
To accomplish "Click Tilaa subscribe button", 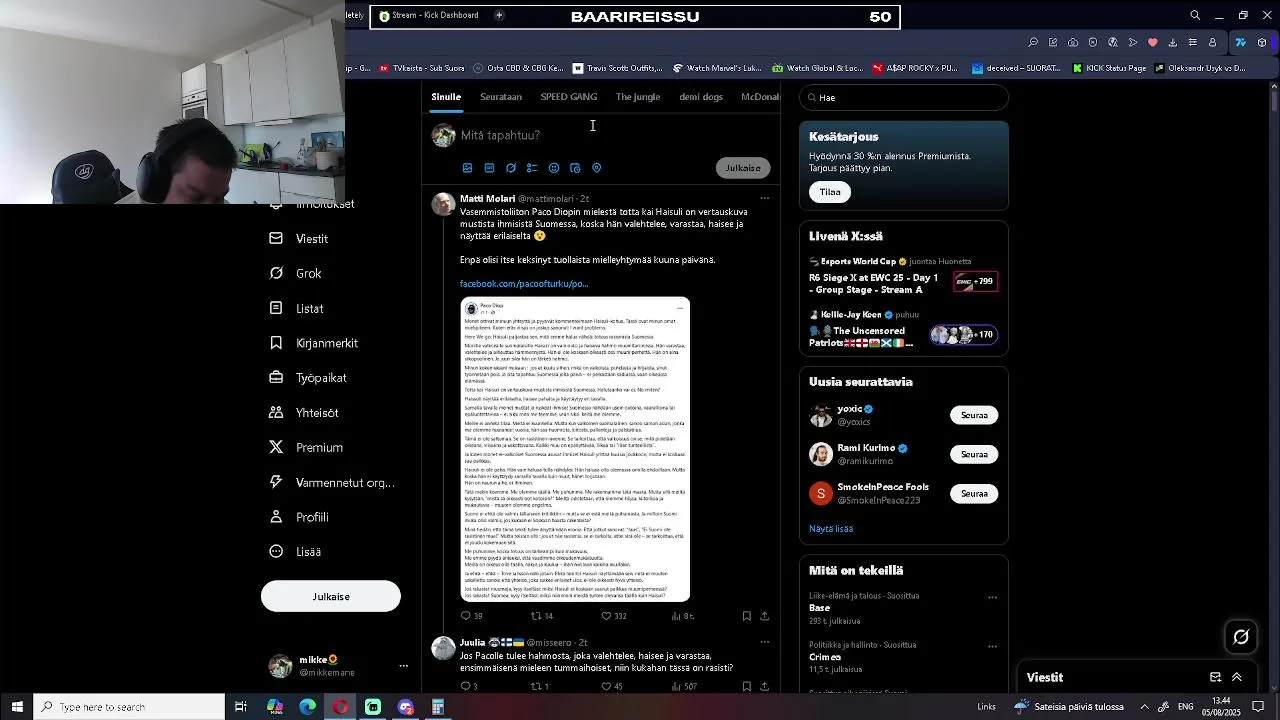I will [x=830, y=192].
